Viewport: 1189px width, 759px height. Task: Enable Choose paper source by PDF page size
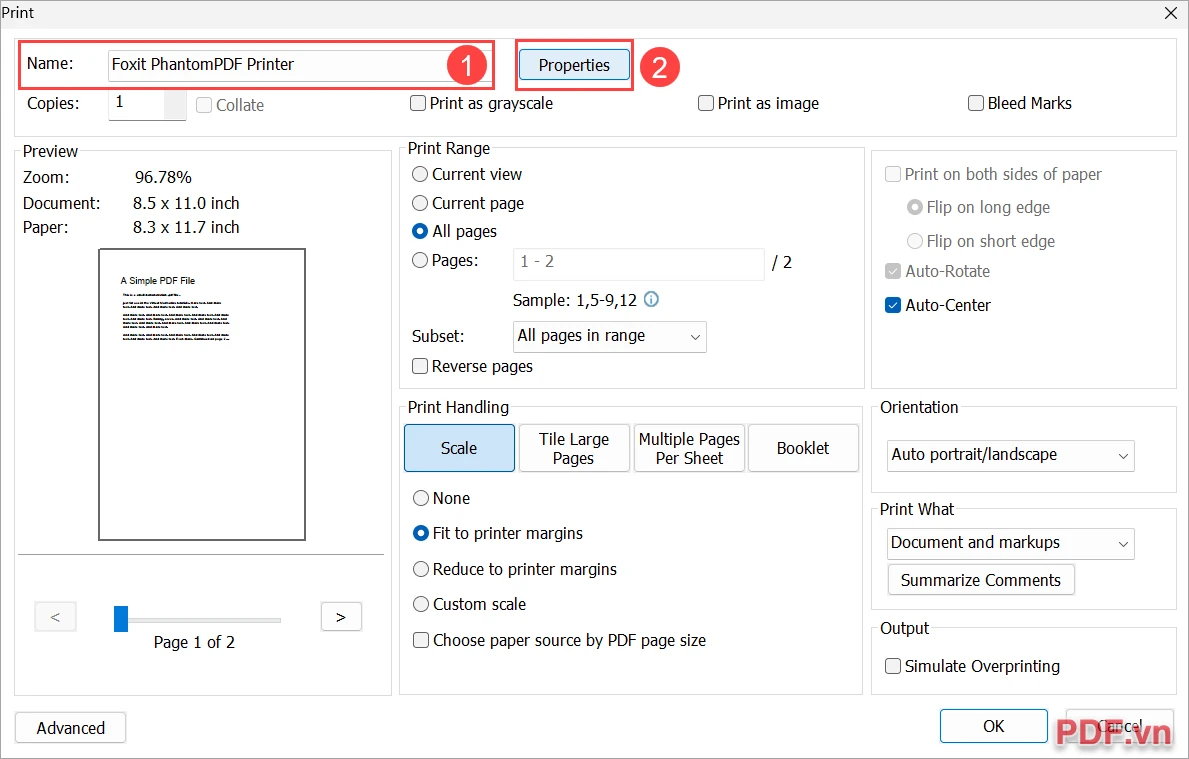click(x=560, y=640)
